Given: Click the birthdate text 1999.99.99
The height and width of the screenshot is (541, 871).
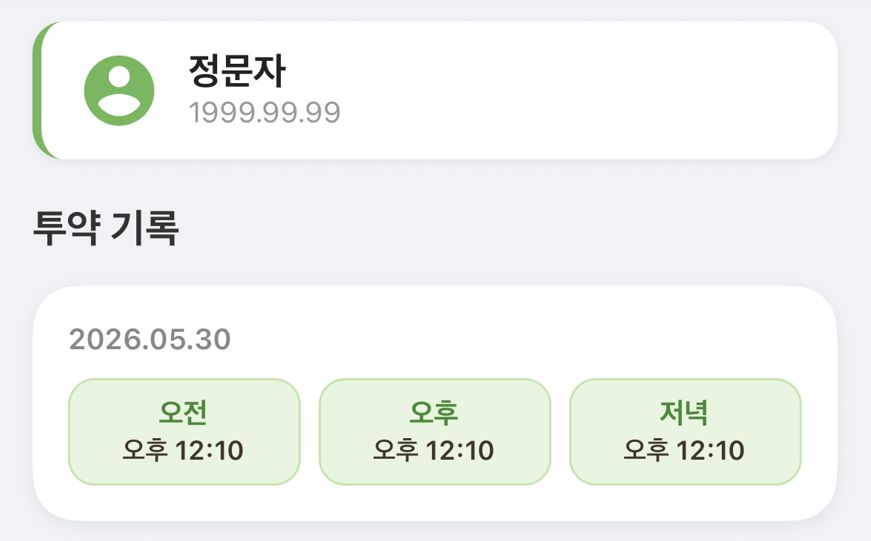Looking at the screenshot, I should coord(264,113).
